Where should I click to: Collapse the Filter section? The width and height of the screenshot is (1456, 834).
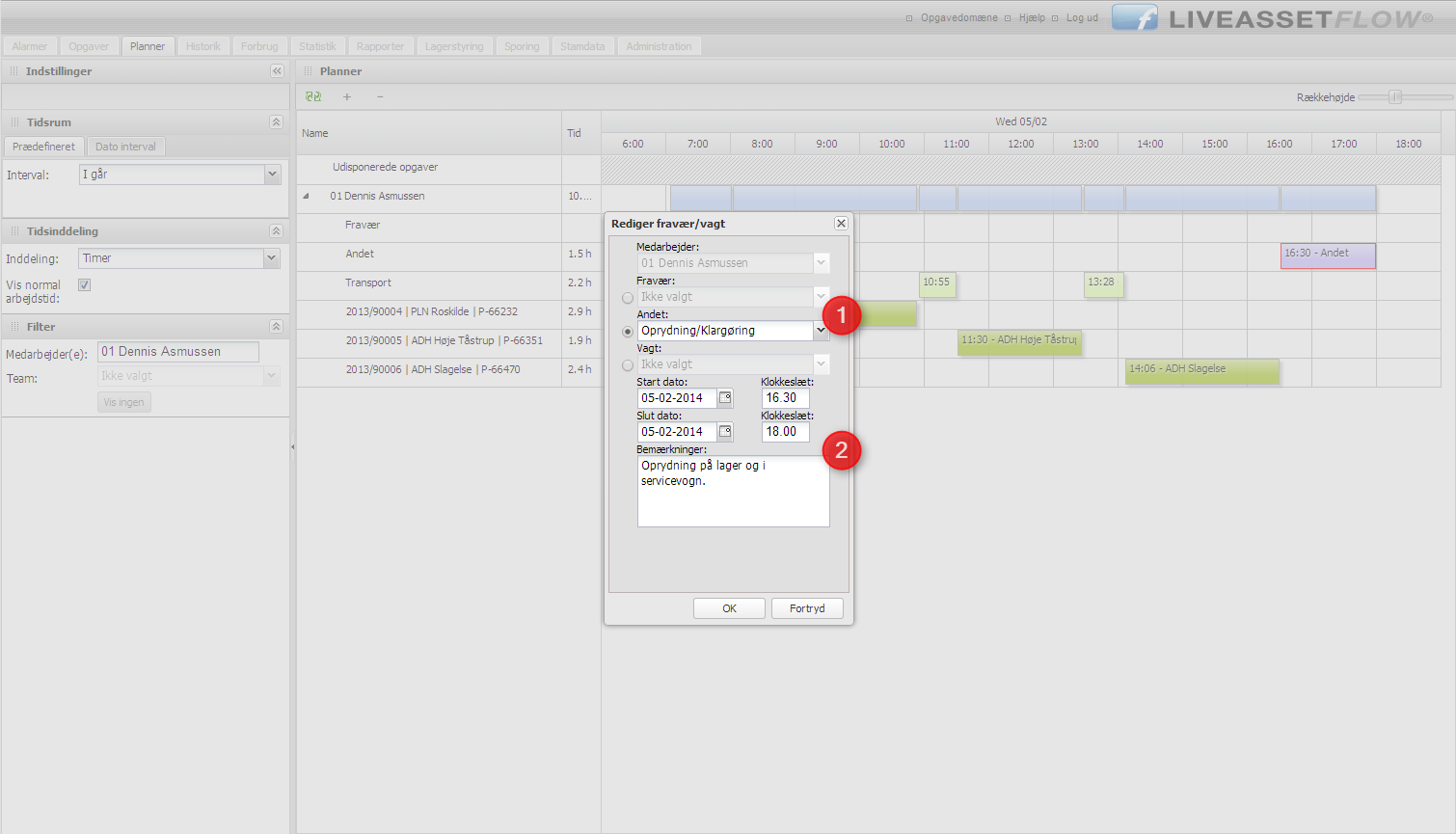pyautogui.click(x=276, y=327)
